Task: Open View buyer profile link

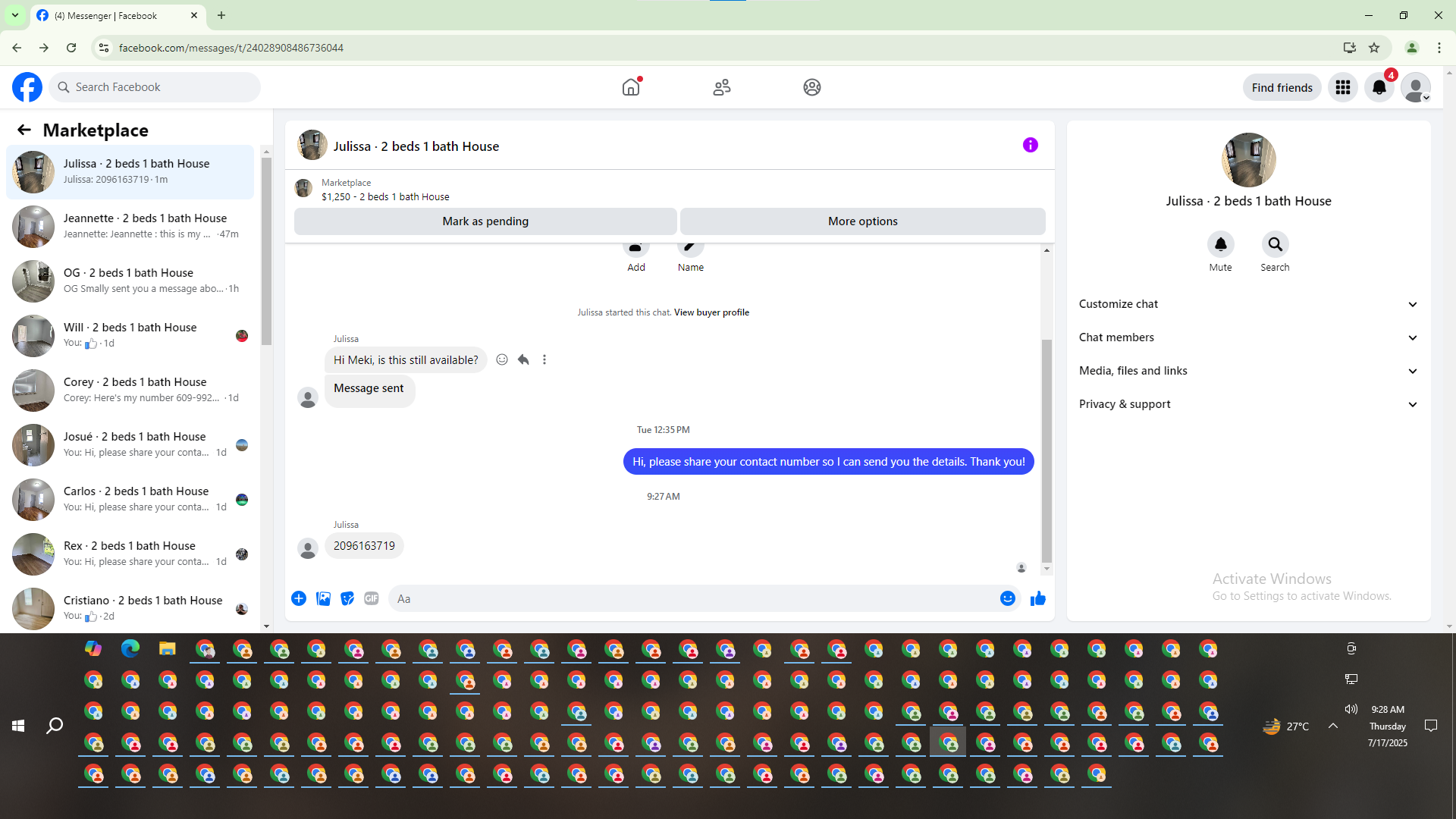Action: click(x=711, y=312)
